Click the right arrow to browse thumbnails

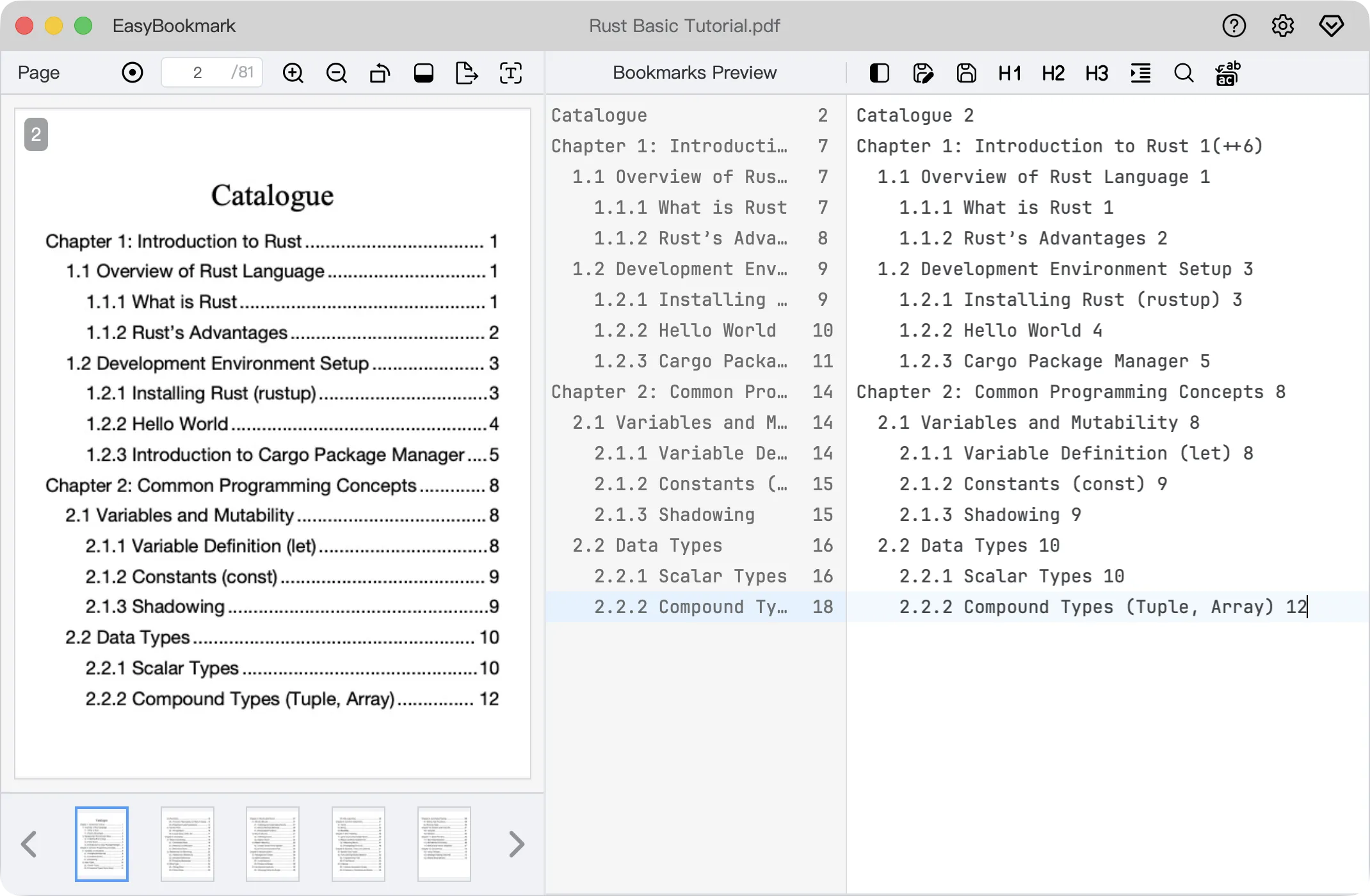517,844
